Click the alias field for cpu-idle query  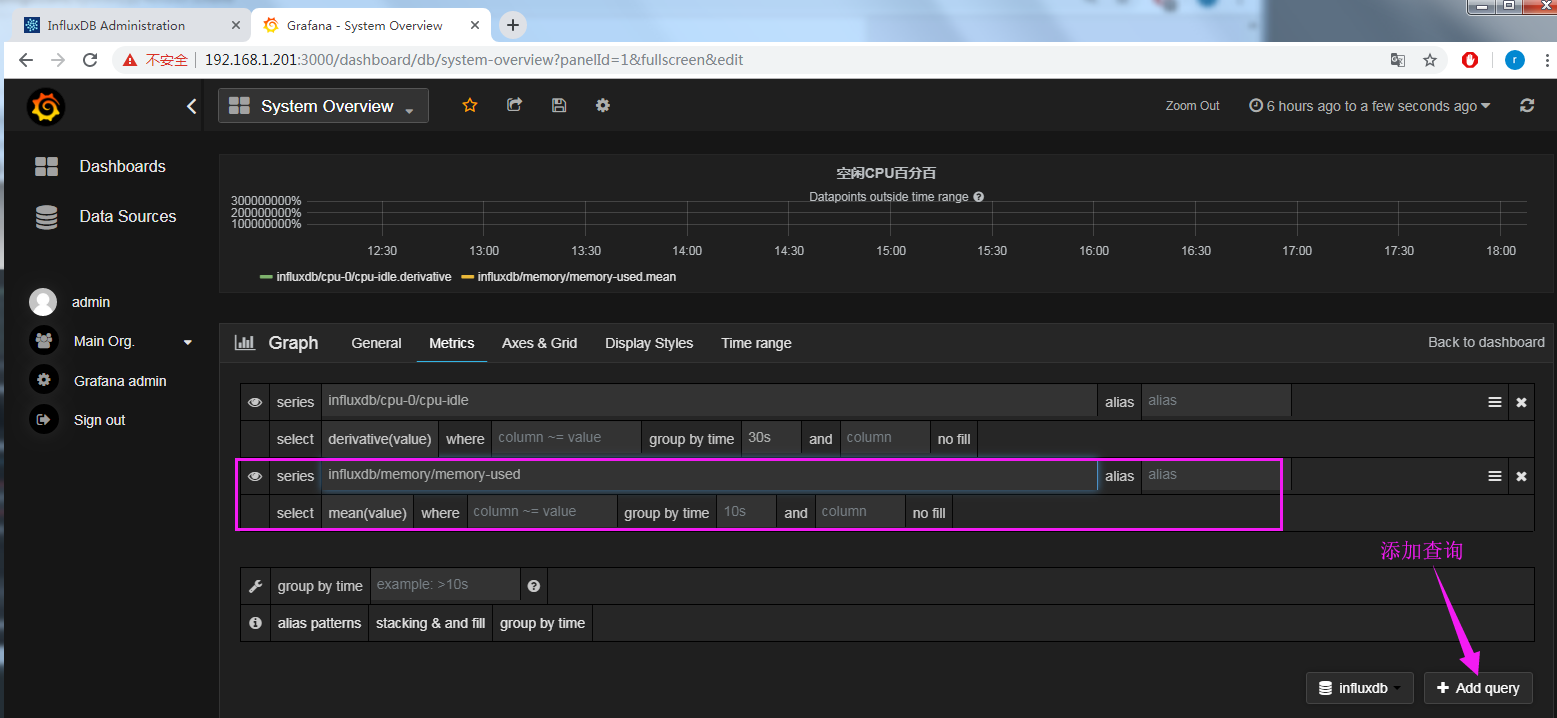click(1216, 401)
